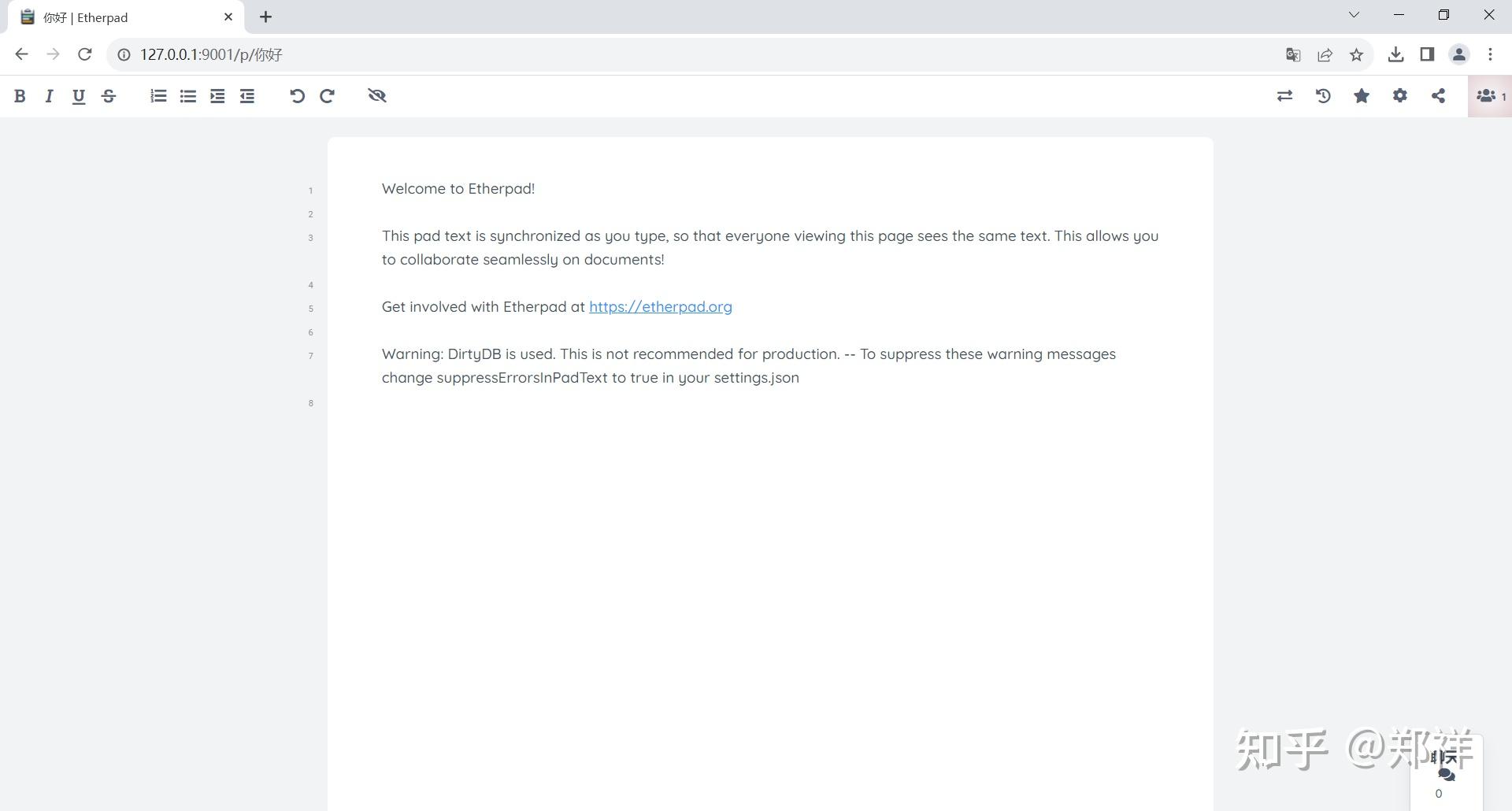Open the chat box
Image resolution: width=1512 pixels, height=811 pixels.
[x=1446, y=773]
